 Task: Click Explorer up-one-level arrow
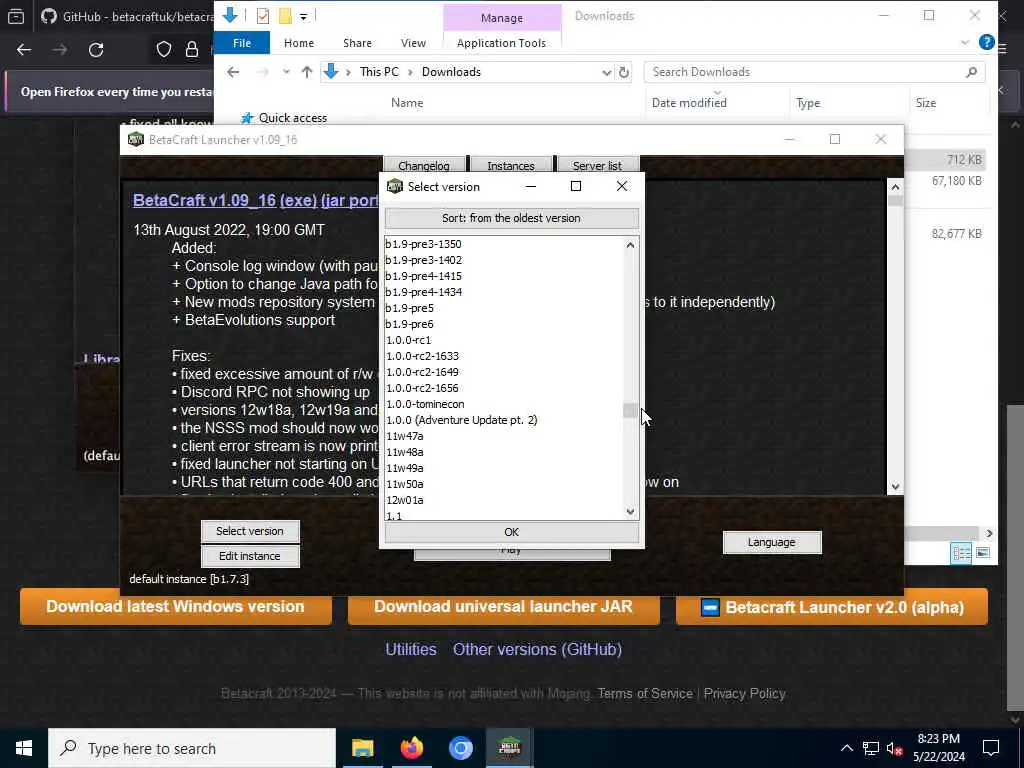click(x=307, y=72)
